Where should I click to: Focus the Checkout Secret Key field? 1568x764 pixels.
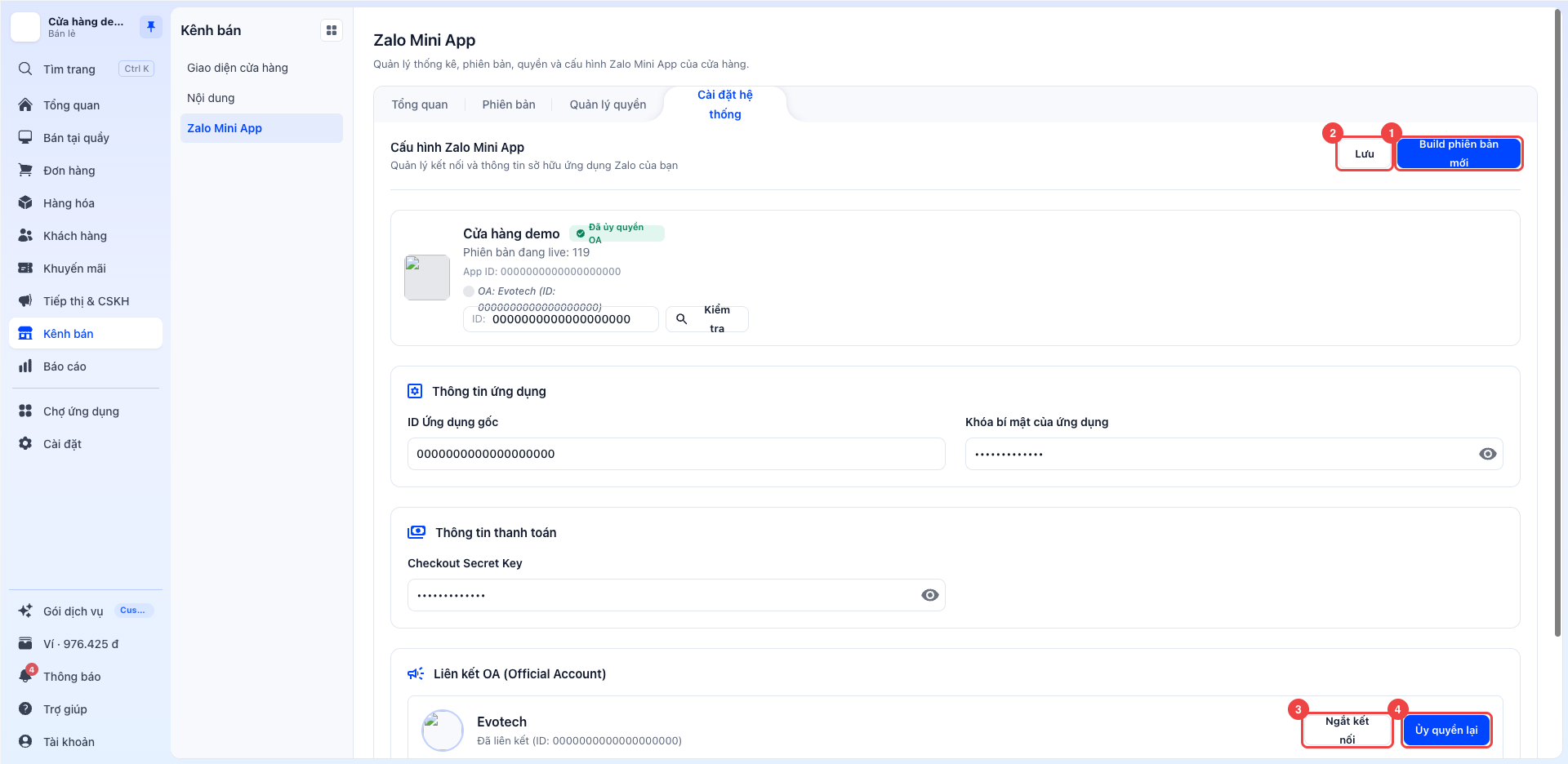tap(676, 595)
